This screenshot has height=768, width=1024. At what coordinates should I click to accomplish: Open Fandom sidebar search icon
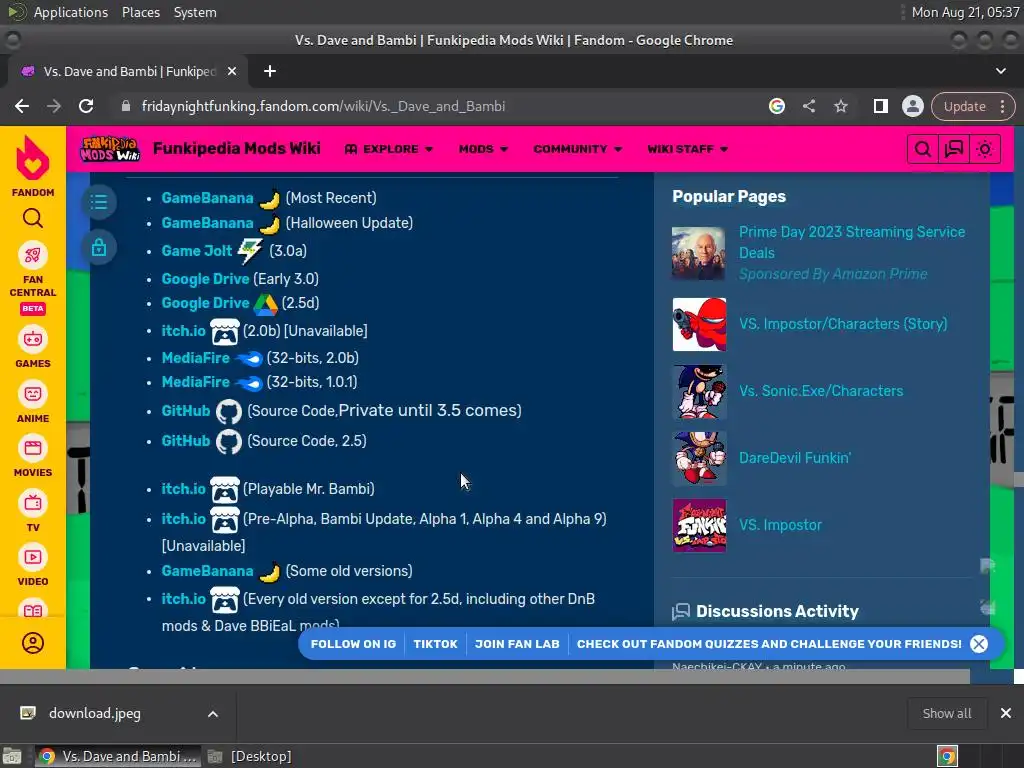(33, 218)
